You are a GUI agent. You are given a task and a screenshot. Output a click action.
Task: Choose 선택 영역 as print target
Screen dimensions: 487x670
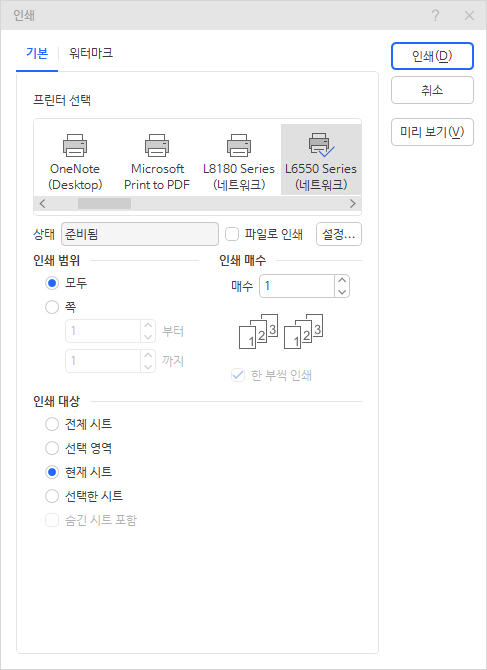point(52,448)
